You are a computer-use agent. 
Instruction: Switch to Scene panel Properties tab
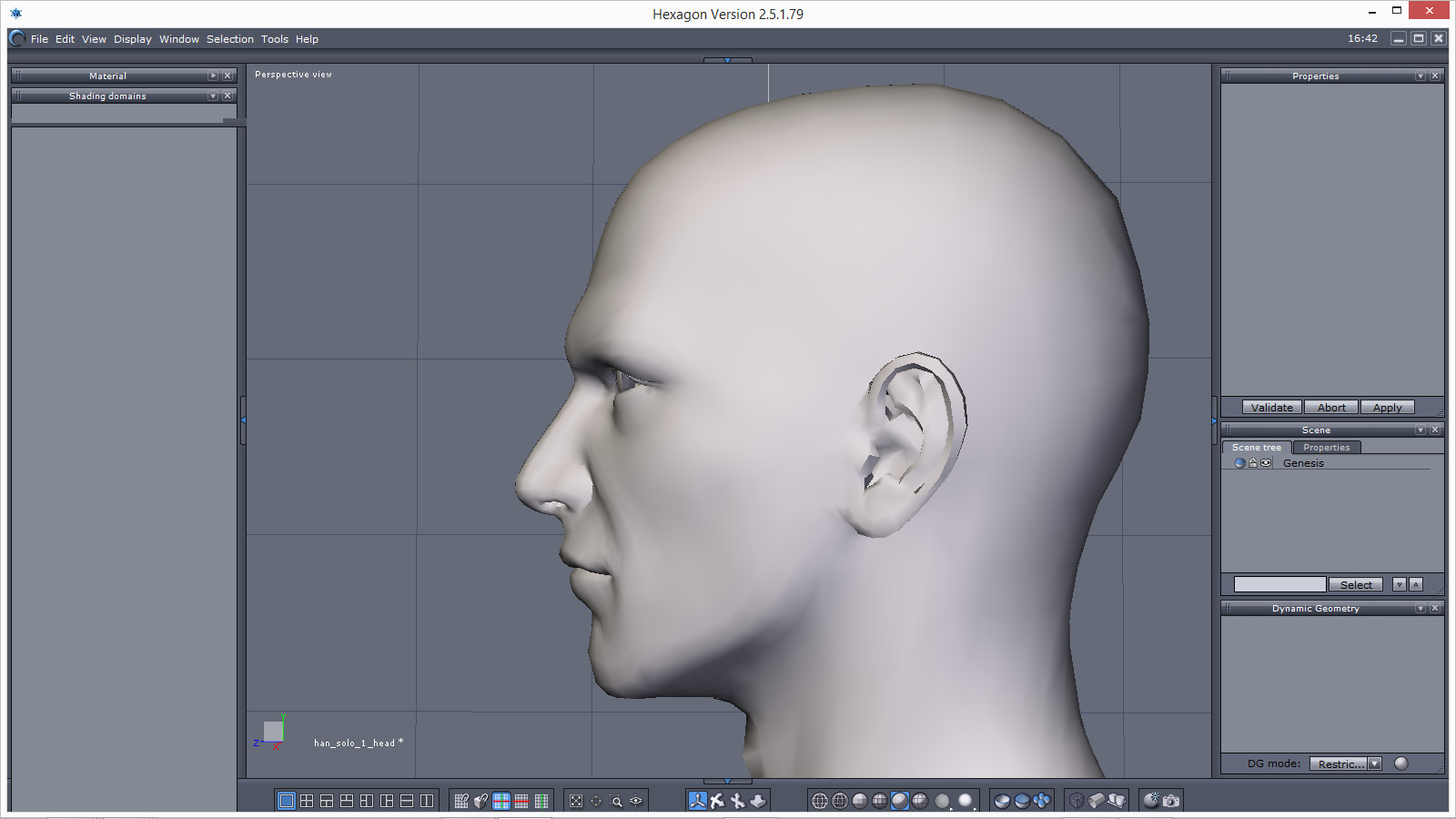pyautogui.click(x=1326, y=447)
